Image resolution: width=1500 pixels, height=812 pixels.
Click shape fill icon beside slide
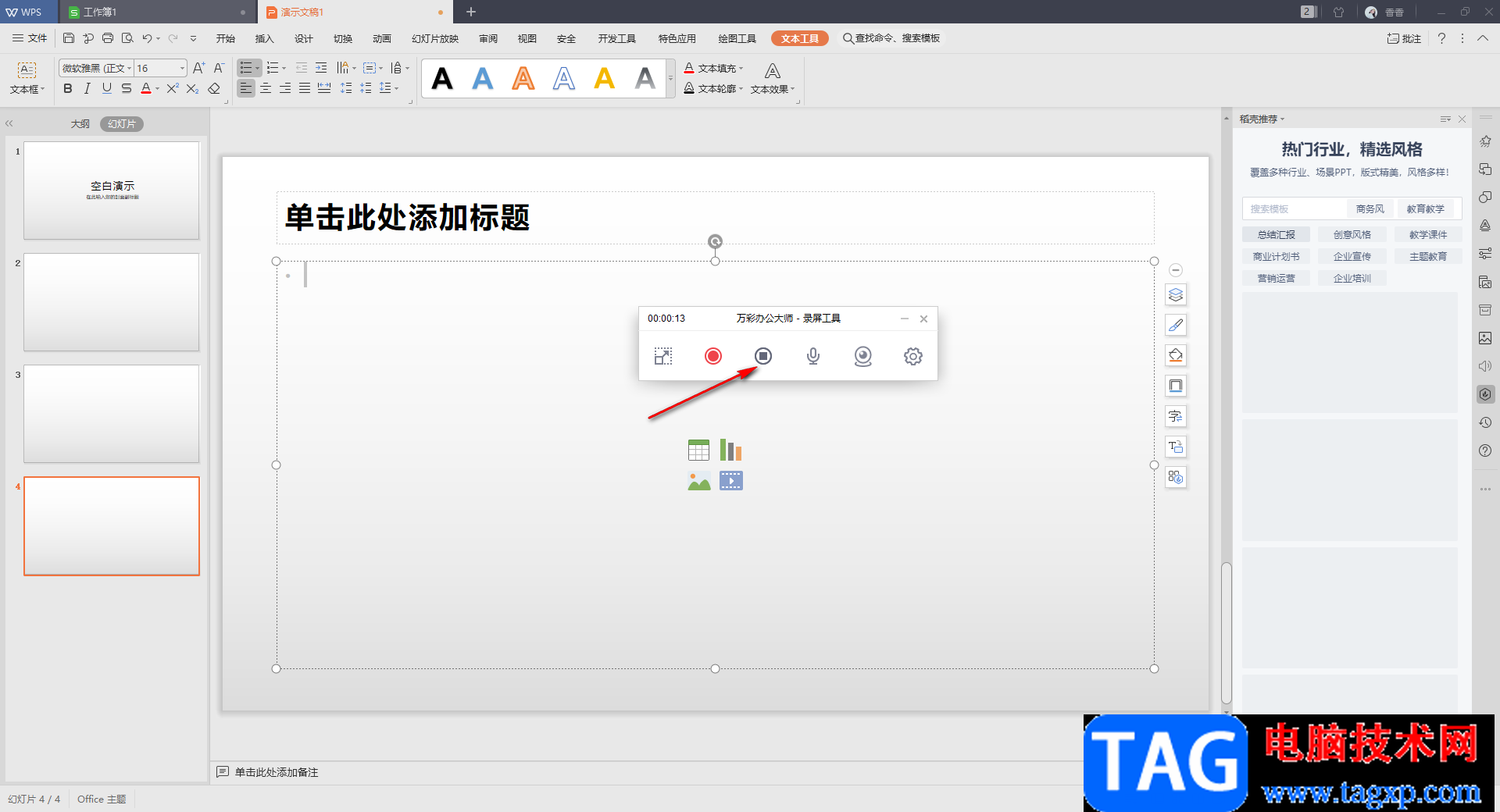1176,356
